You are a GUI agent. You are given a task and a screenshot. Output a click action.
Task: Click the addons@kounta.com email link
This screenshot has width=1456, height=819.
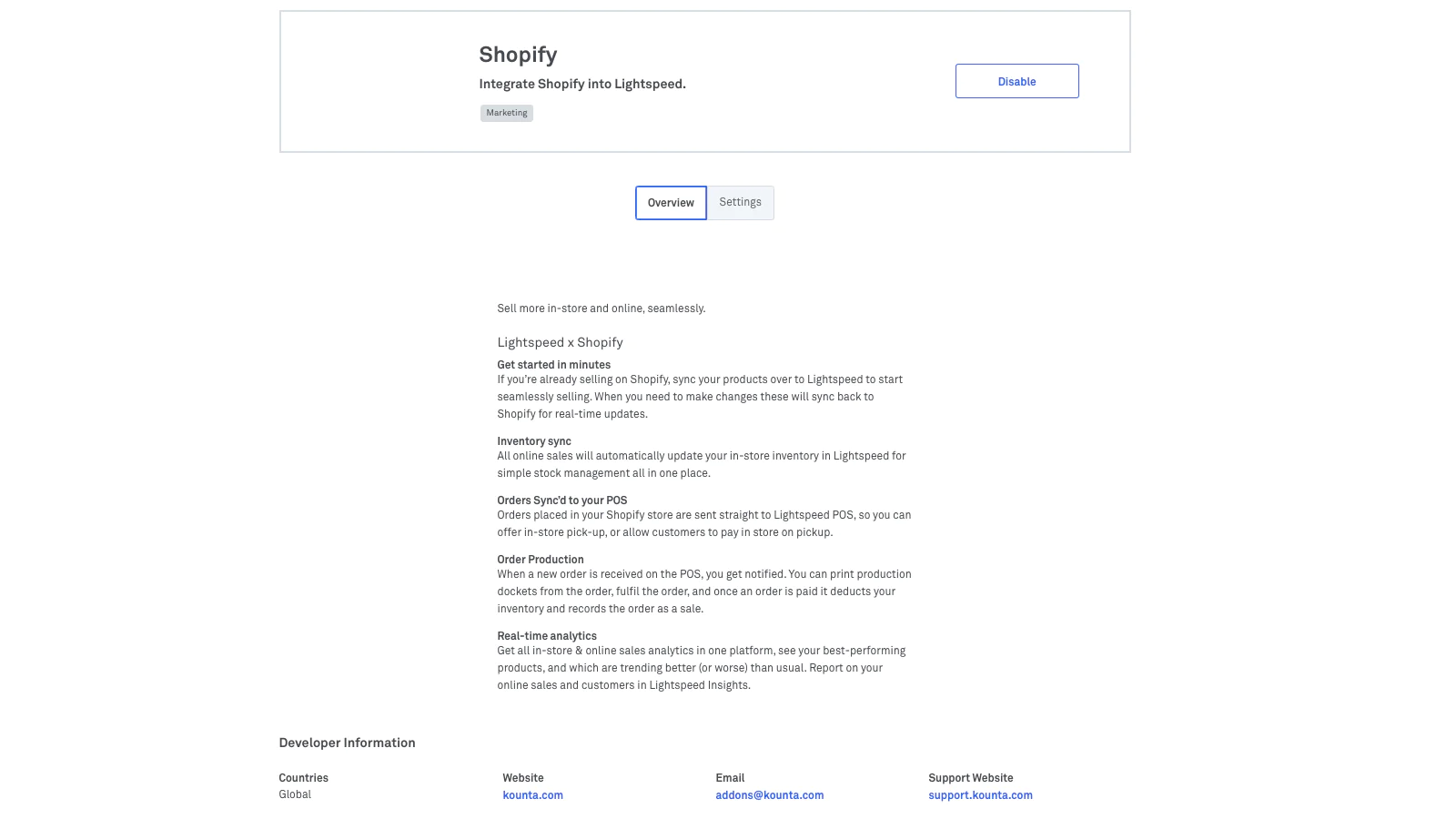tap(769, 795)
